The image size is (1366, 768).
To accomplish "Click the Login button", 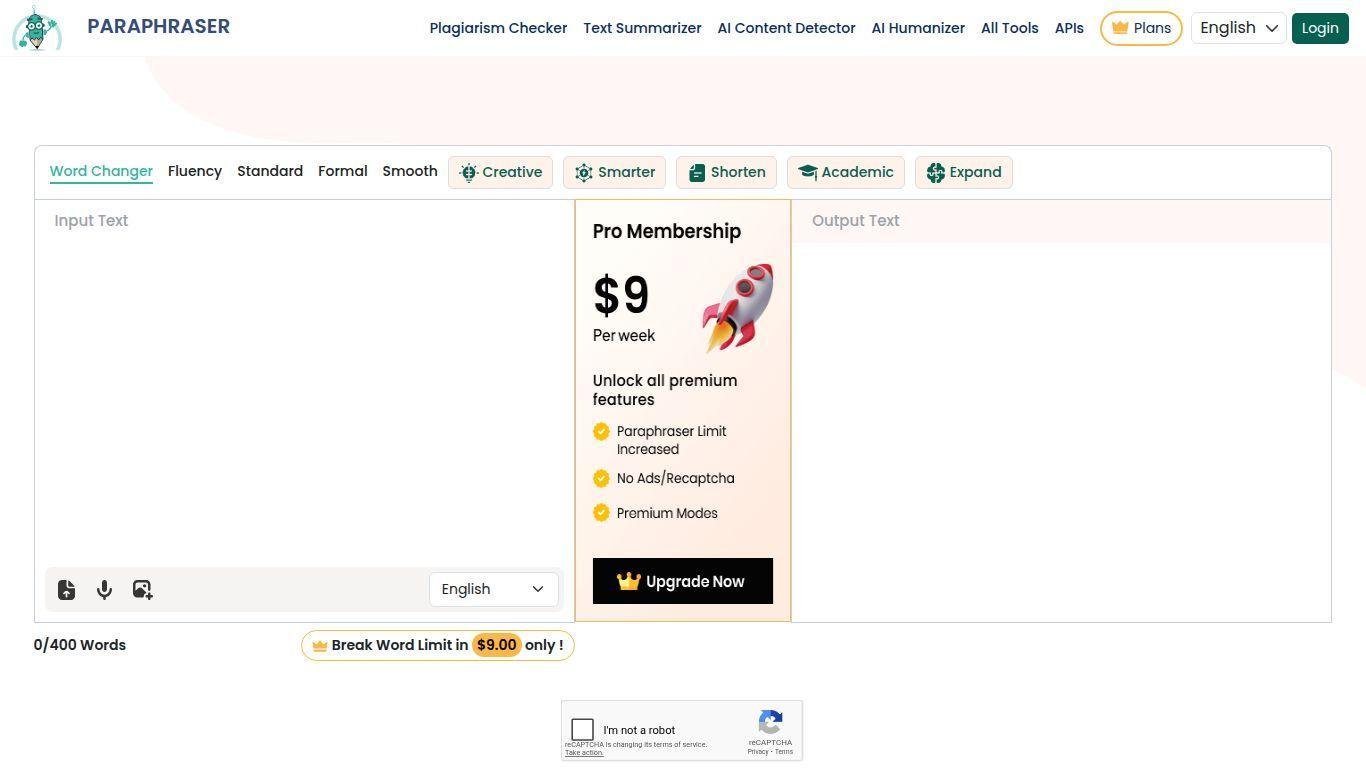I will coord(1320,28).
